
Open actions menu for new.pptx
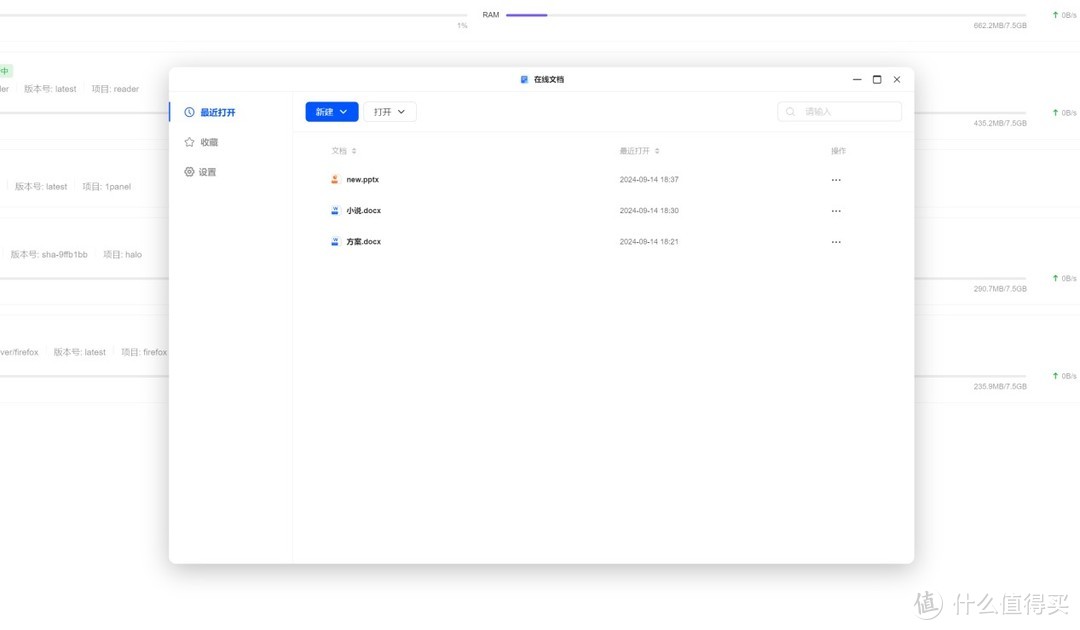point(836,179)
